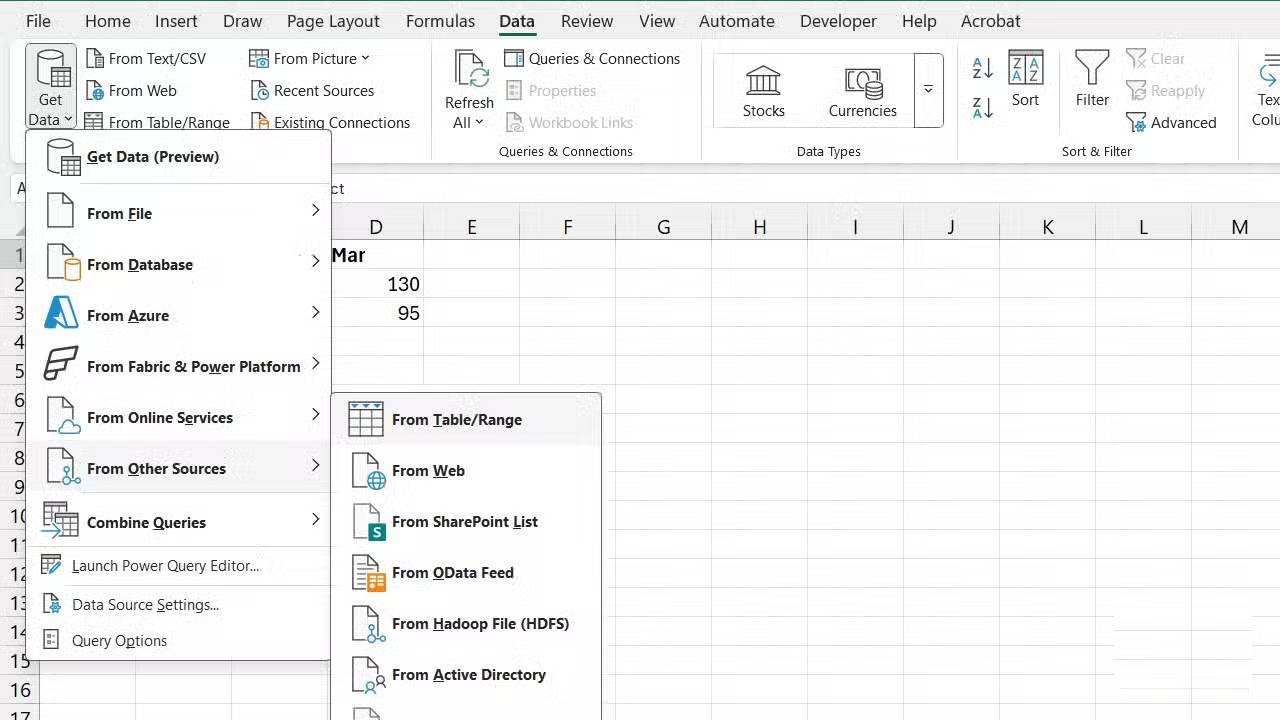Screen dimensions: 1280x720
Task: Toggle the Filter funnel icon
Action: coord(1092,68)
